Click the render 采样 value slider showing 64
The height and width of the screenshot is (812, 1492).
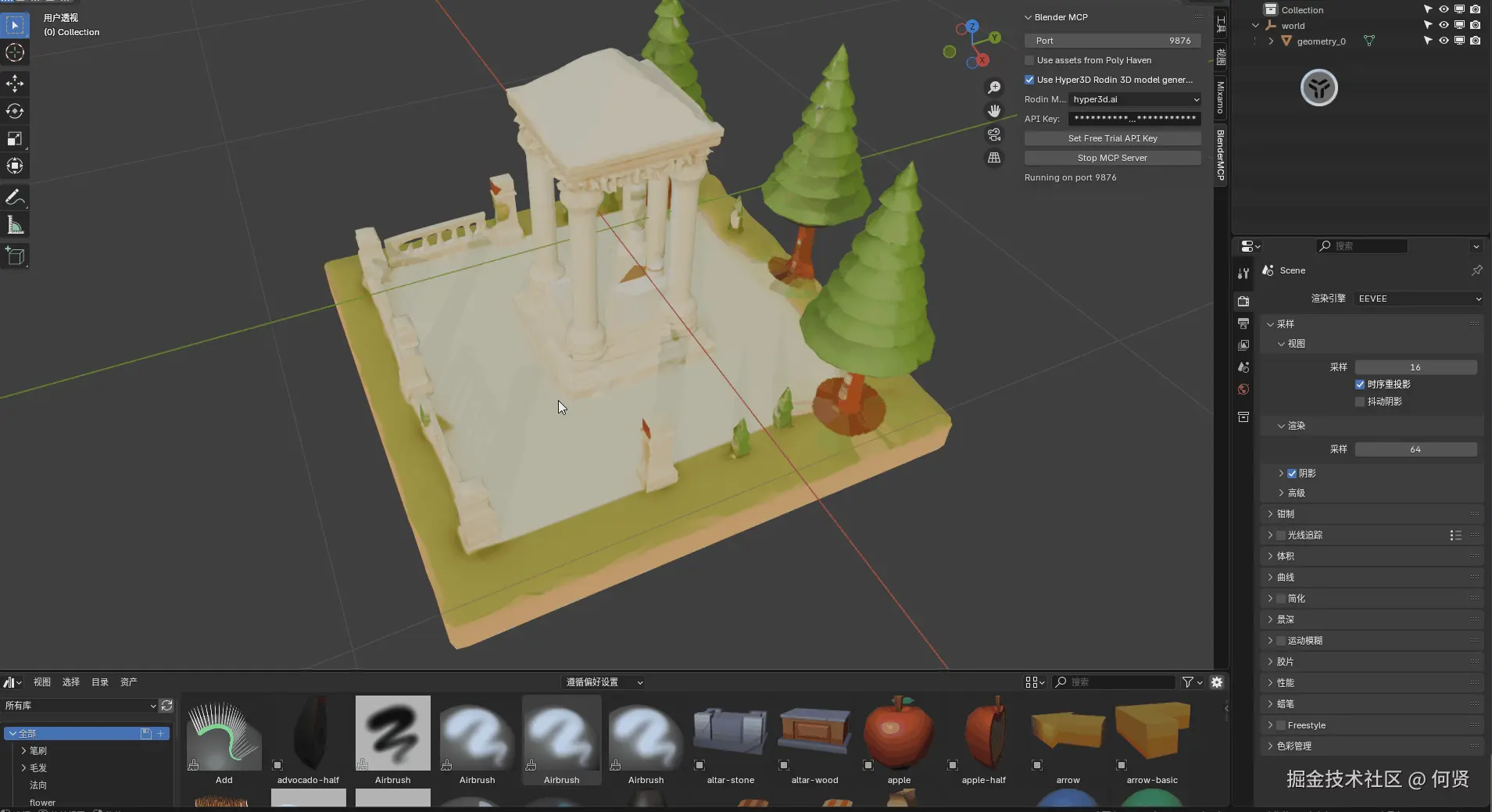[x=1415, y=449]
